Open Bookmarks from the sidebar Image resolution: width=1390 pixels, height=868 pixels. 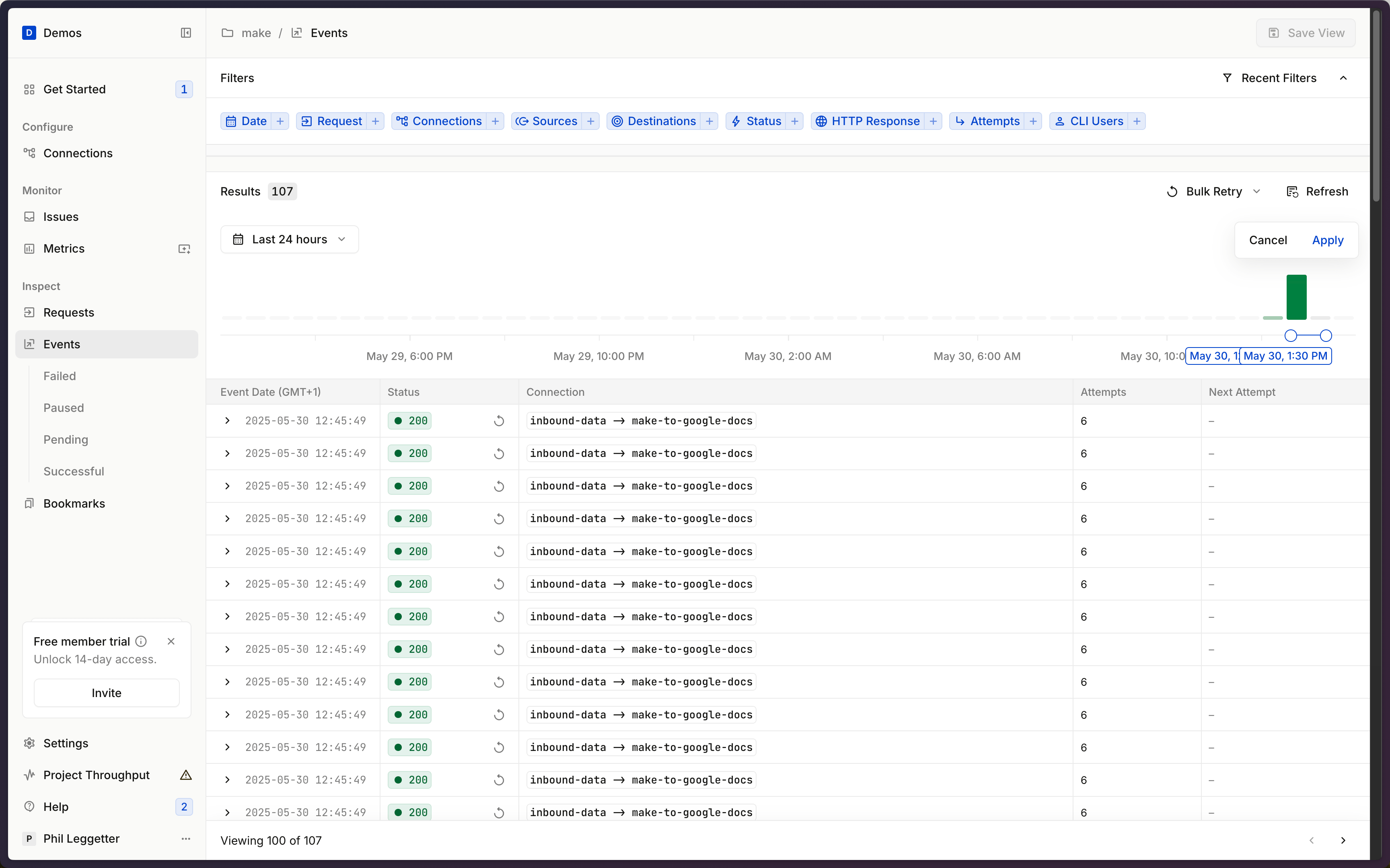click(x=74, y=504)
